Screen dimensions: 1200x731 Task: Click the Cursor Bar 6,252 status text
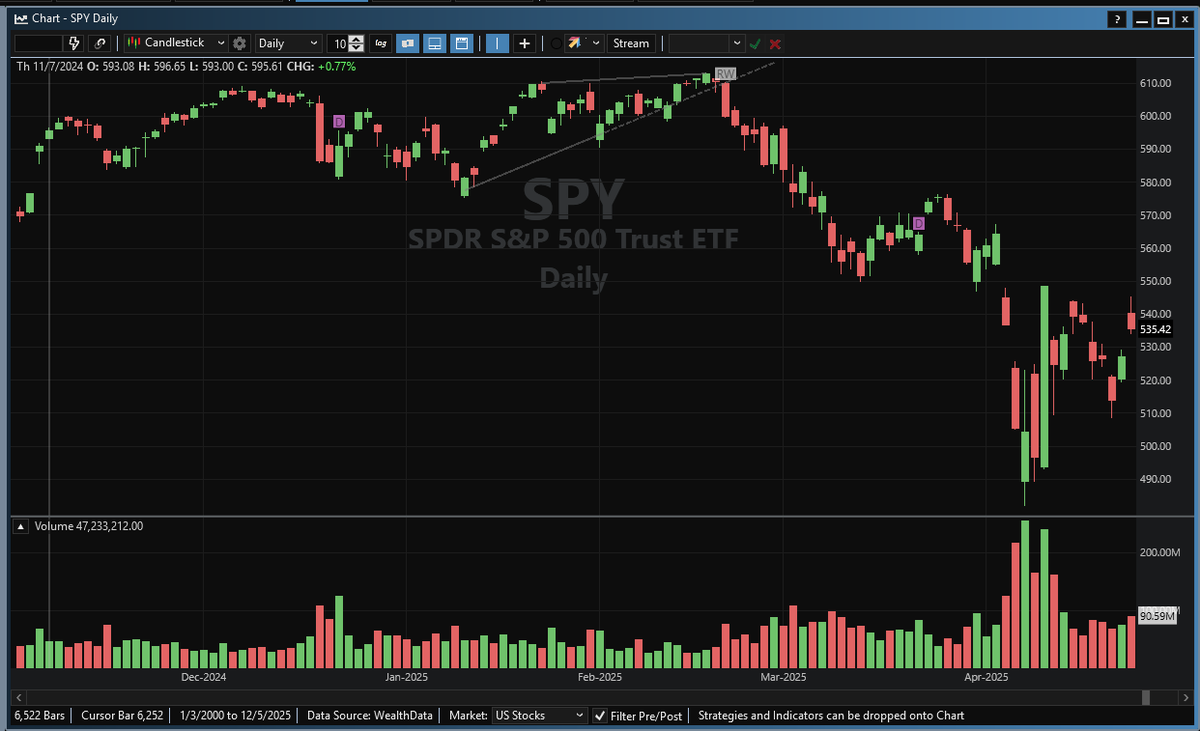(120, 716)
